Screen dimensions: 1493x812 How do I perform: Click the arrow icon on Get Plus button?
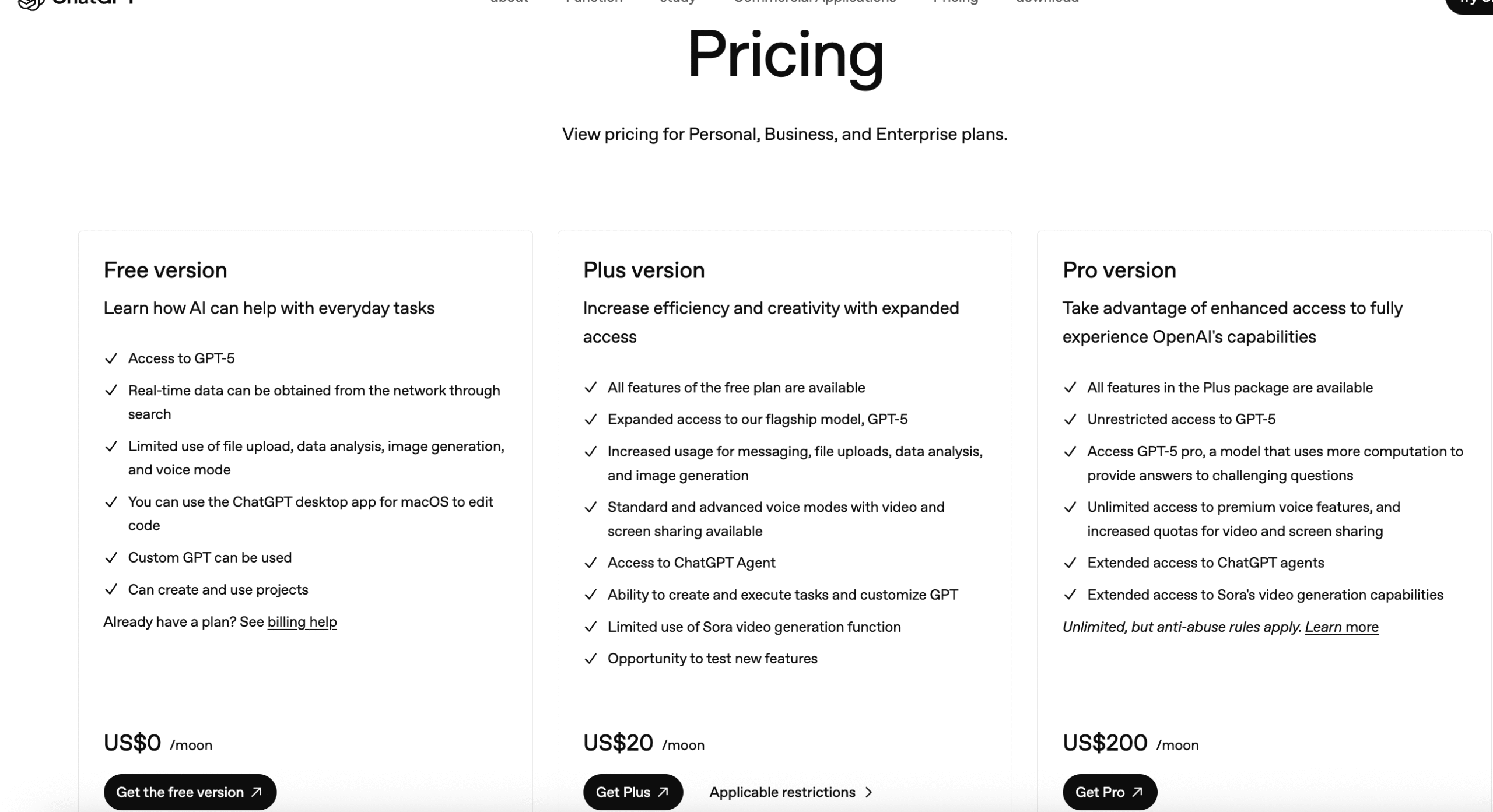pyautogui.click(x=663, y=792)
